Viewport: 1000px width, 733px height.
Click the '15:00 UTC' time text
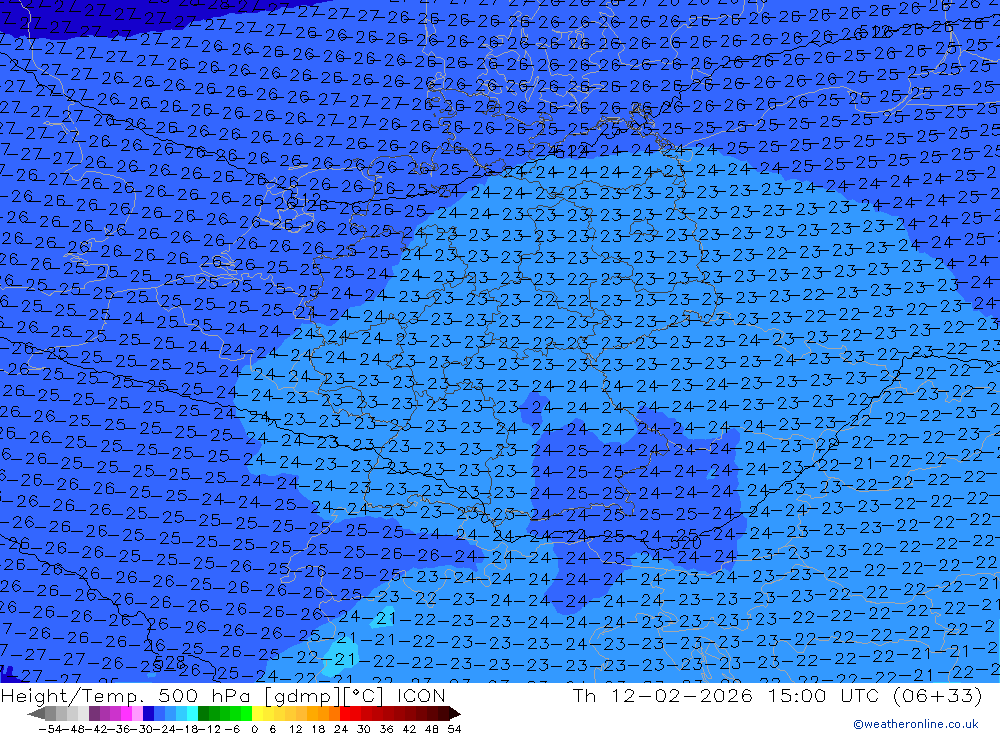point(823,695)
